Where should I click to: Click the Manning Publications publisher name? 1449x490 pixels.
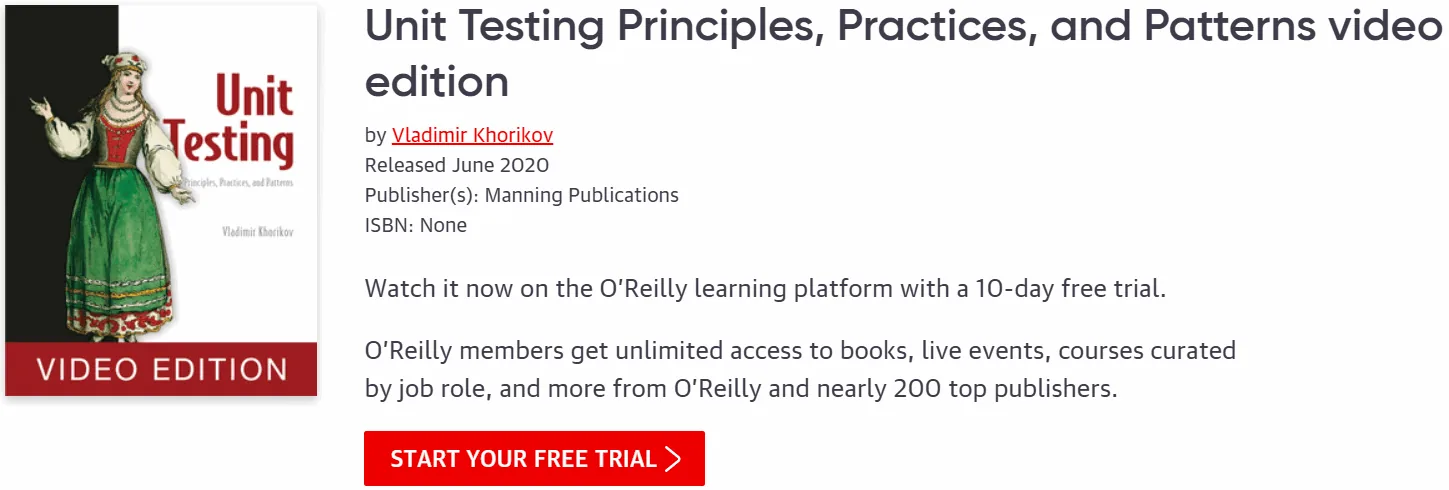tap(582, 195)
